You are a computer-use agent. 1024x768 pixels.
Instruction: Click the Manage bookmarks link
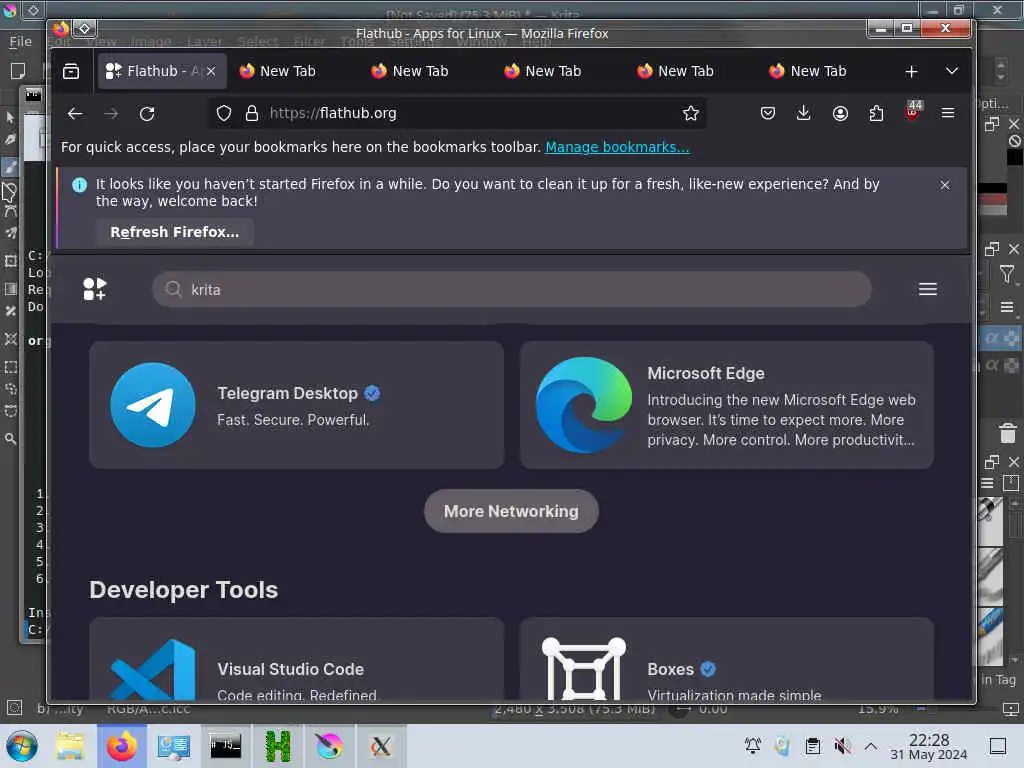(x=617, y=148)
